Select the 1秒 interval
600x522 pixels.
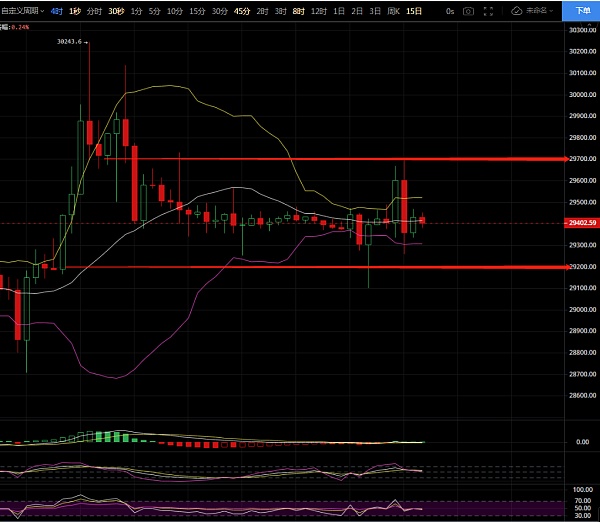[75, 10]
